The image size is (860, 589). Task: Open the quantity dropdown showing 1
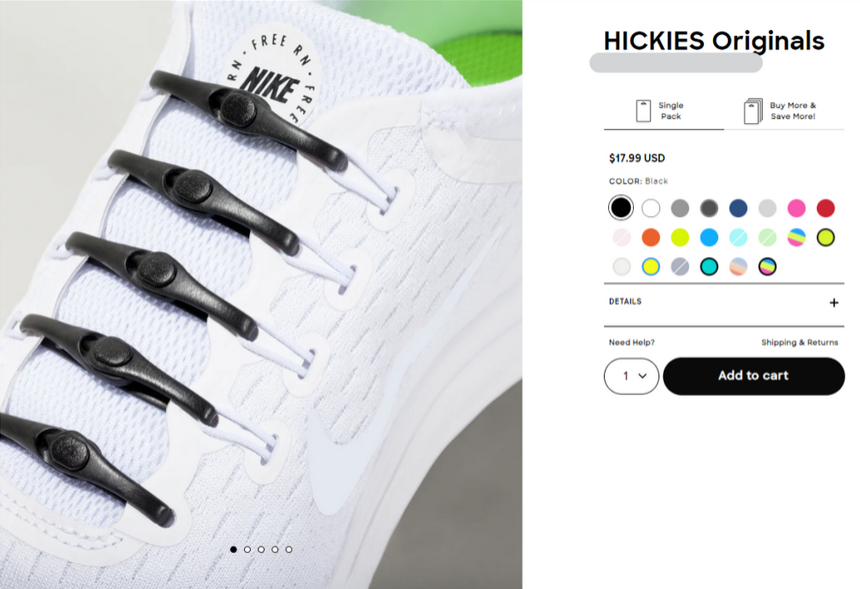[631, 376]
